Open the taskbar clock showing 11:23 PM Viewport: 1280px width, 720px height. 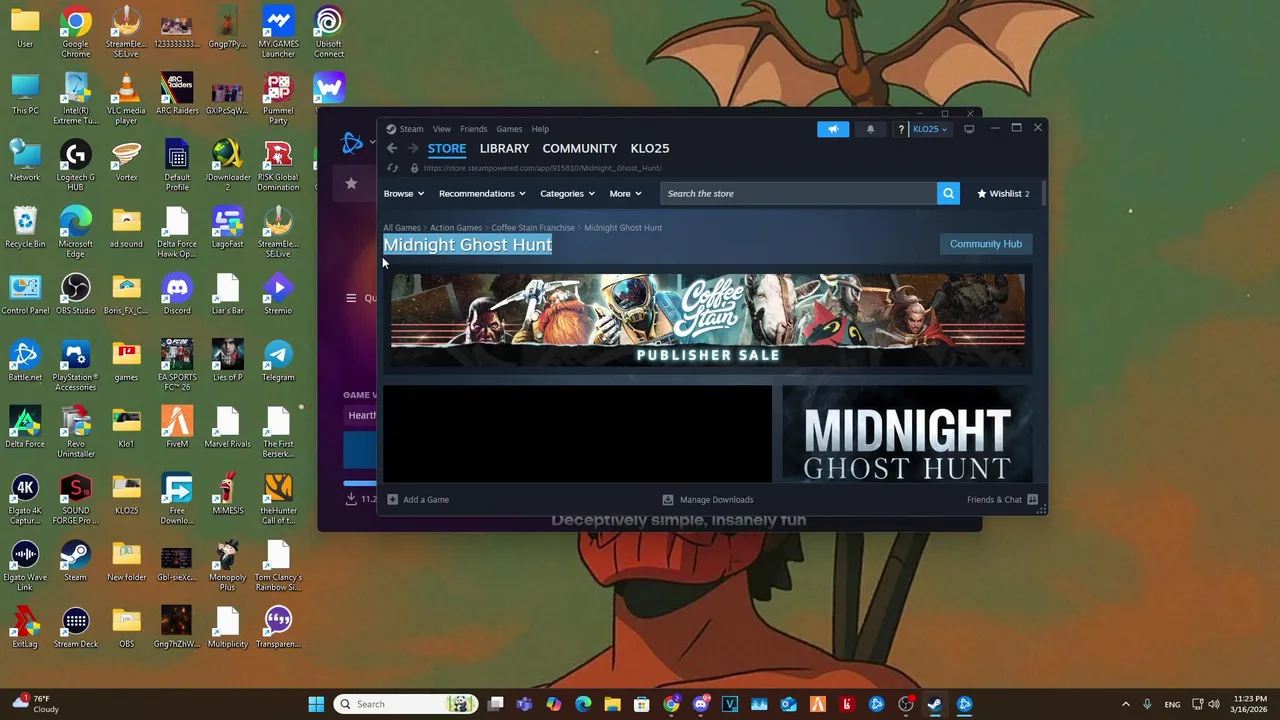1250,704
